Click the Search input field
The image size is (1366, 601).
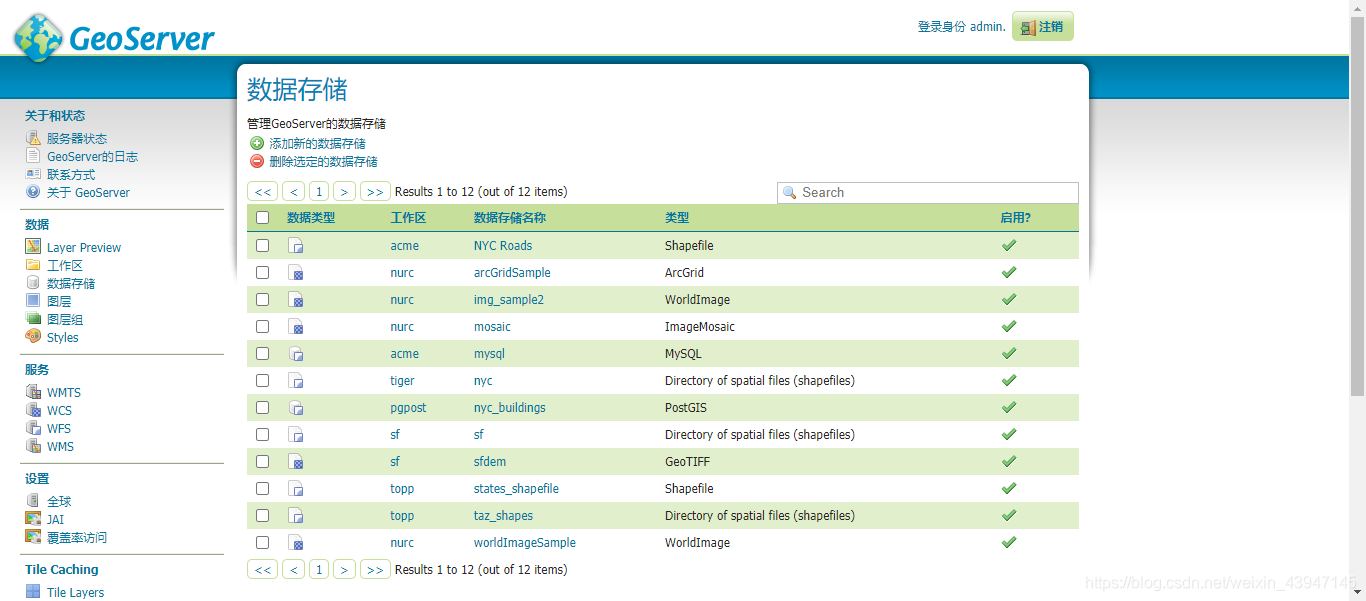[x=928, y=192]
